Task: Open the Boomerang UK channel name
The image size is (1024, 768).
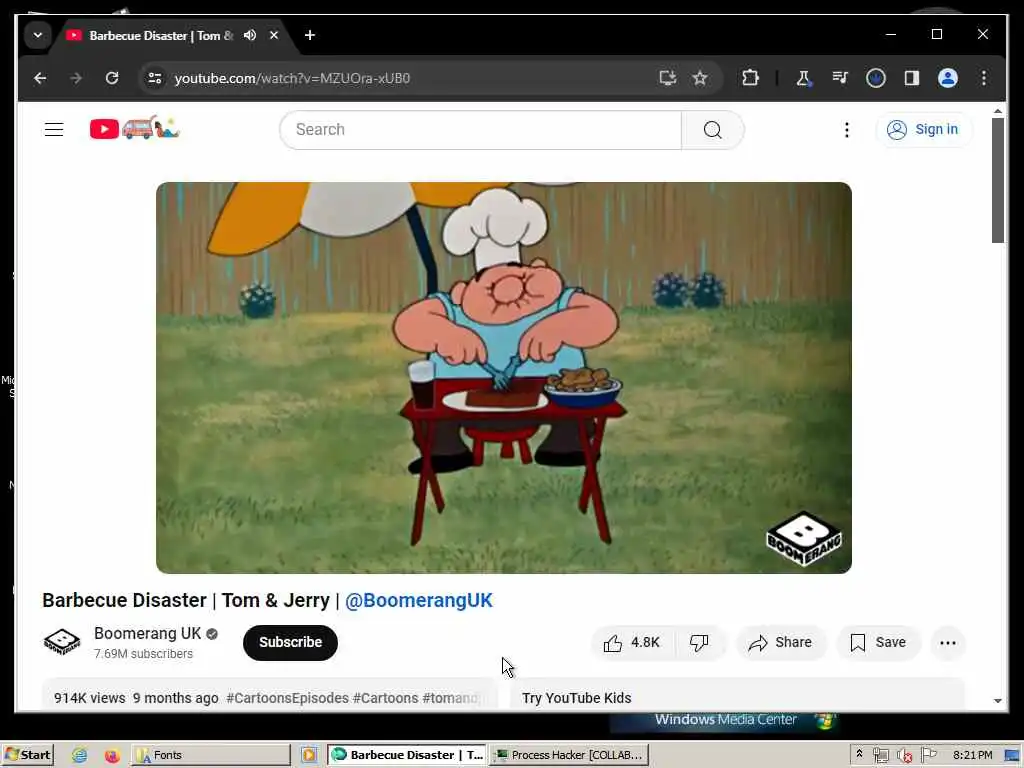Action: tap(148, 633)
